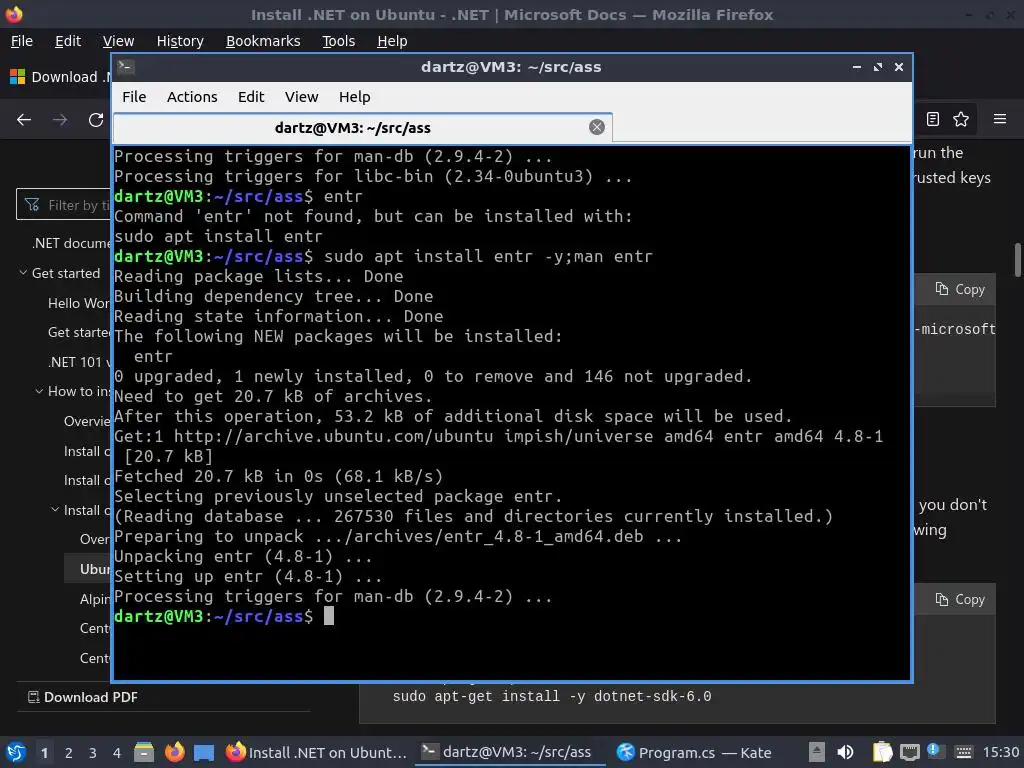Open the Alpine sidebar item
The image size is (1024, 768).
[95, 599]
